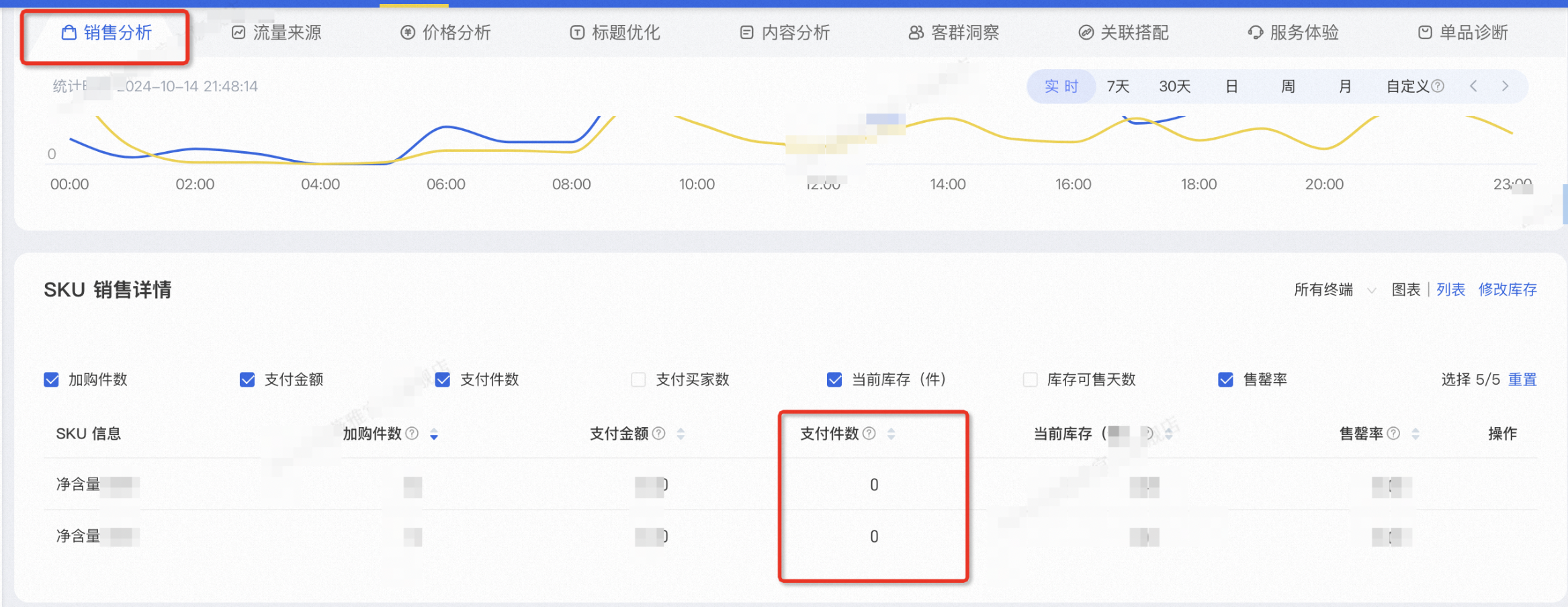1568x607 pixels.
Task: Check the 支付买家数 checkbox
Action: pyautogui.click(x=638, y=380)
